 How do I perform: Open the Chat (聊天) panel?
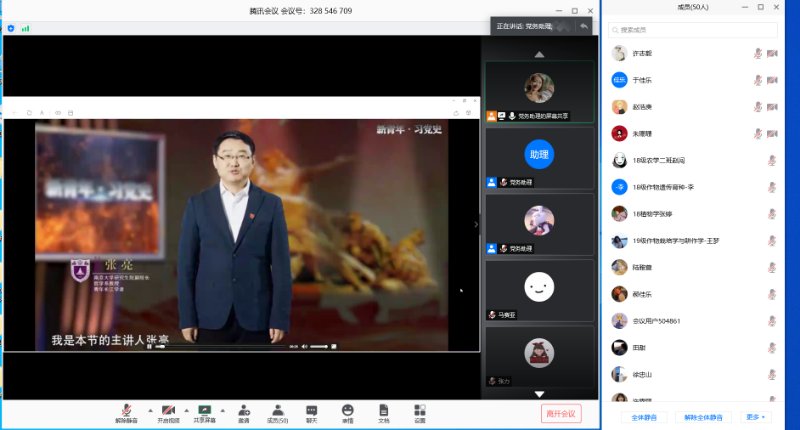(311, 412)
